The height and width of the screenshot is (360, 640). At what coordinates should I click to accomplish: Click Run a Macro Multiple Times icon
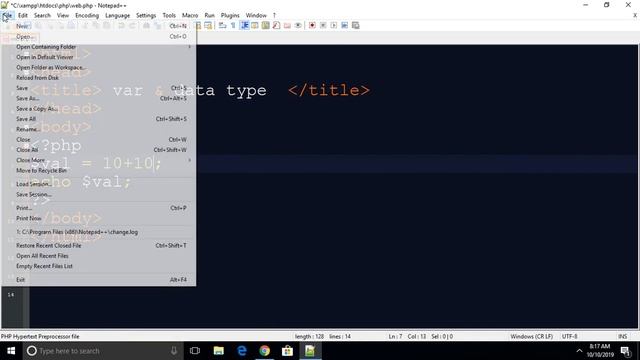[344, 25]
